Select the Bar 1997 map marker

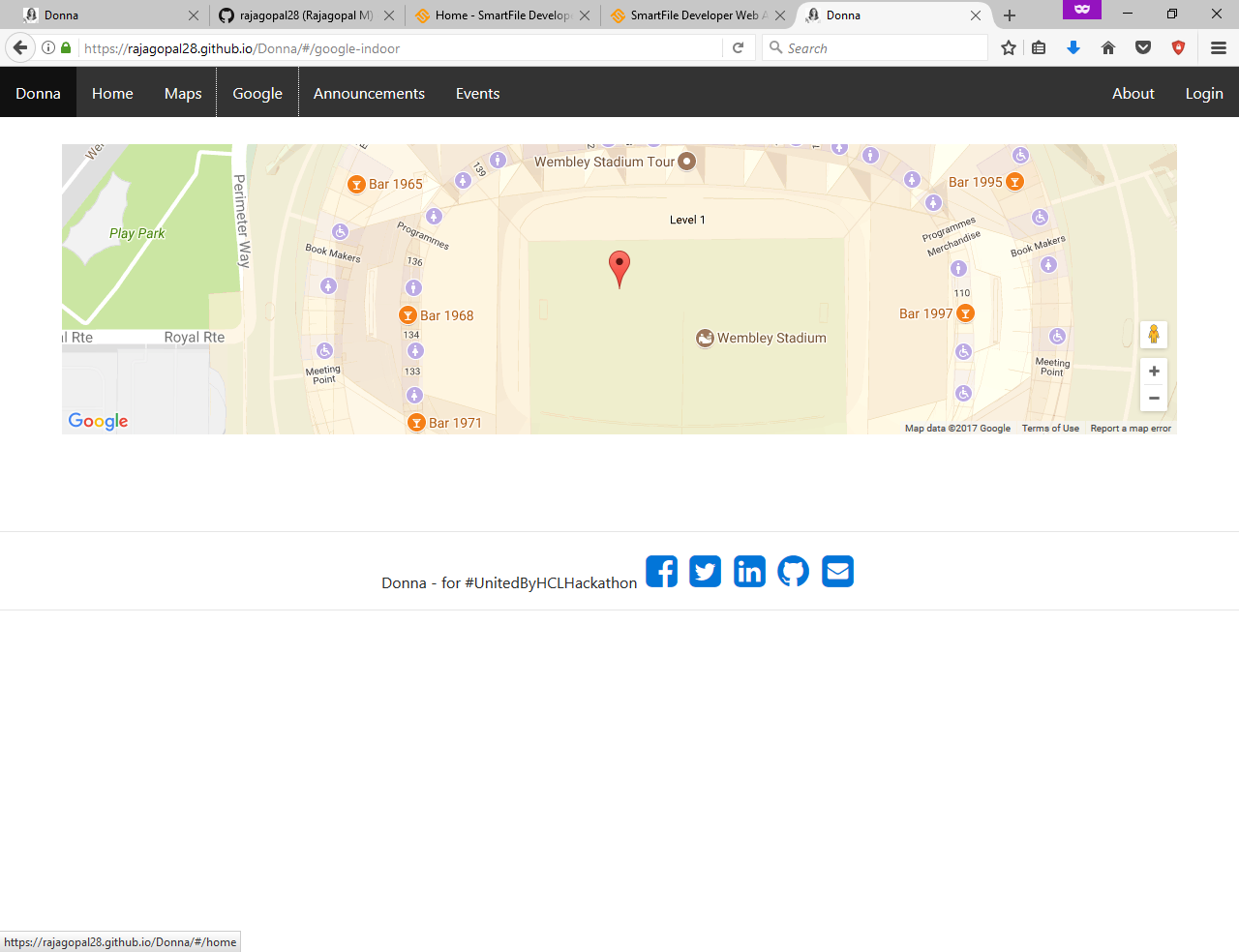click(965, 313)
